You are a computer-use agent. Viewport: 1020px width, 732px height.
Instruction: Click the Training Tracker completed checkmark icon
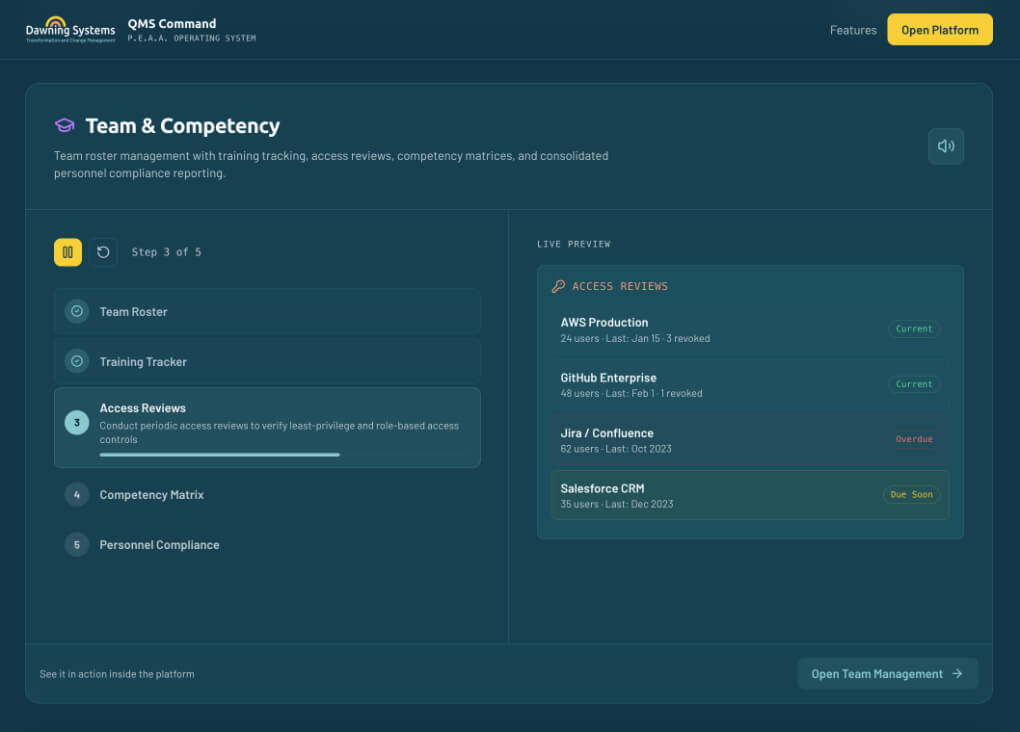[x=77, y=361]
